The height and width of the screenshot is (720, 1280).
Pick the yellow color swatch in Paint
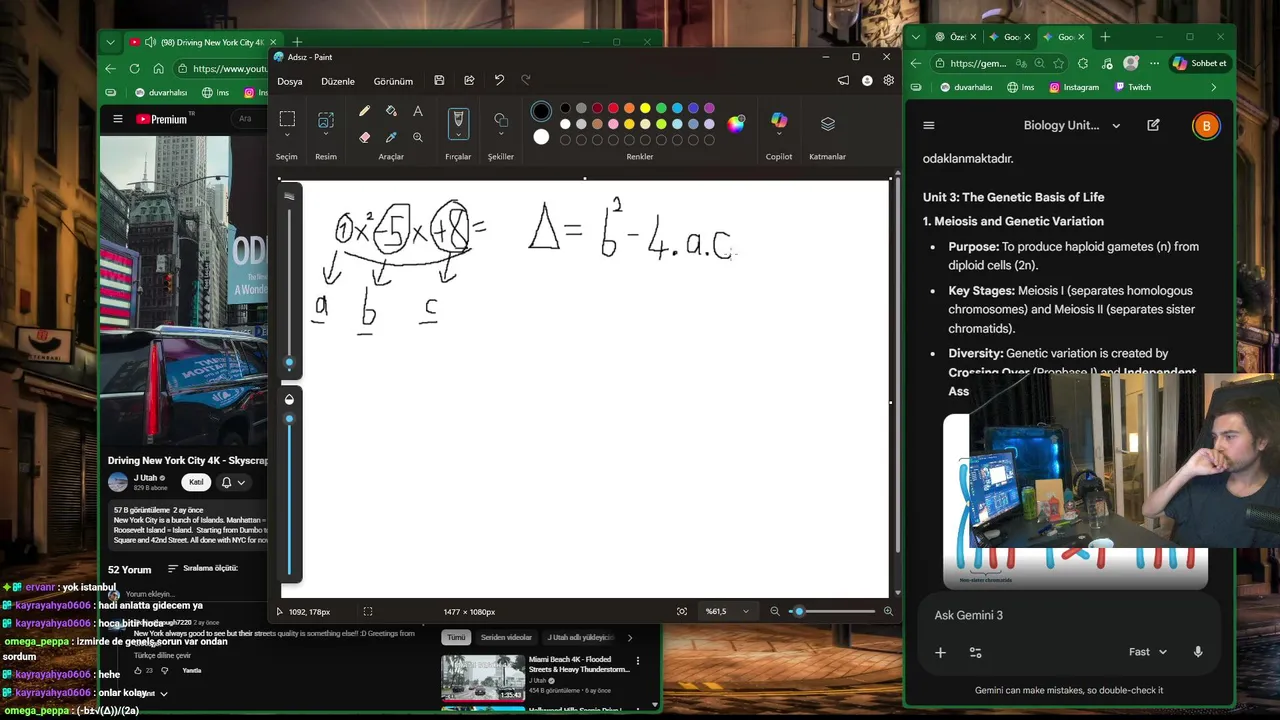645,108
